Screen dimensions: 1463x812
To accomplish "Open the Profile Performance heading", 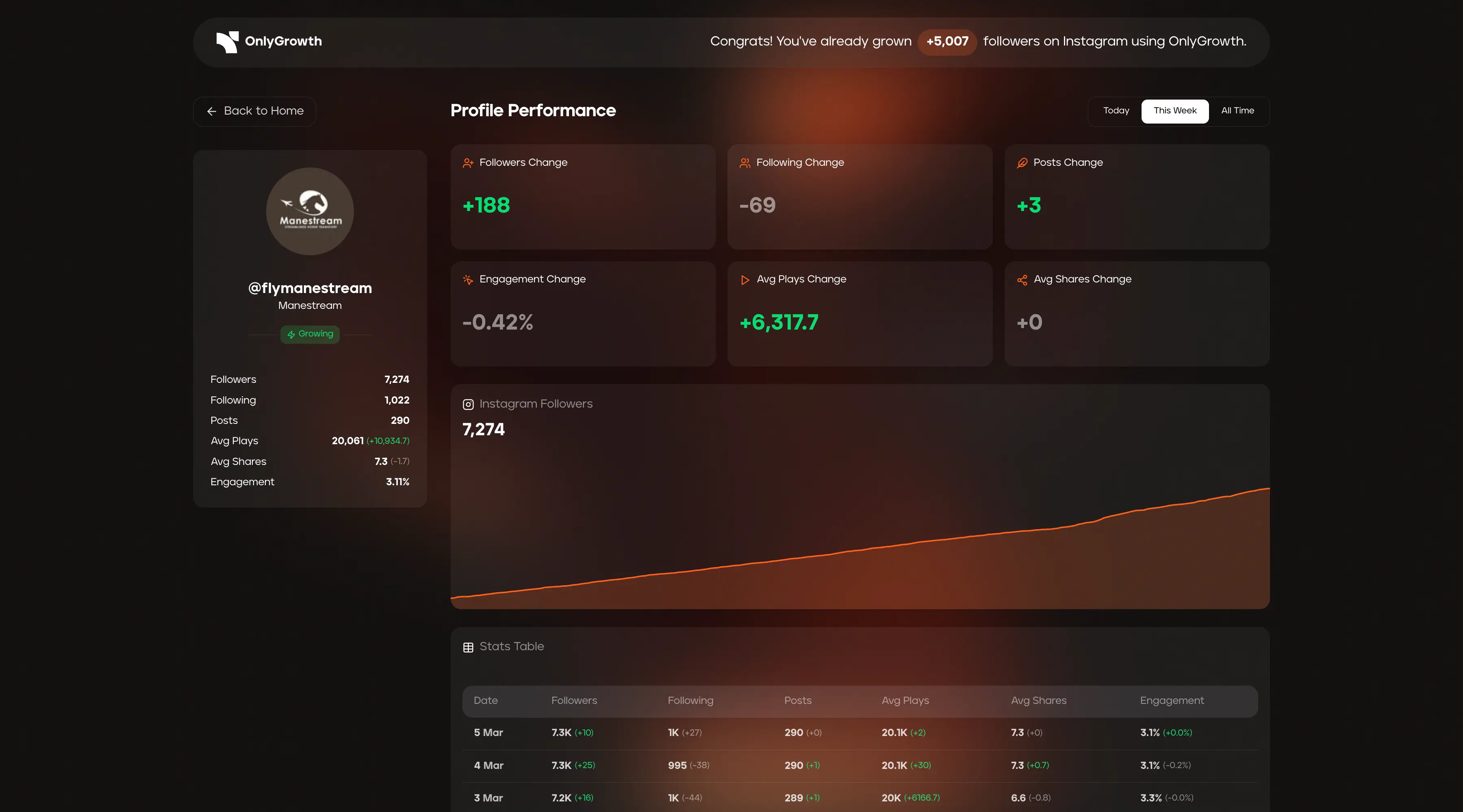I will 533,111.
